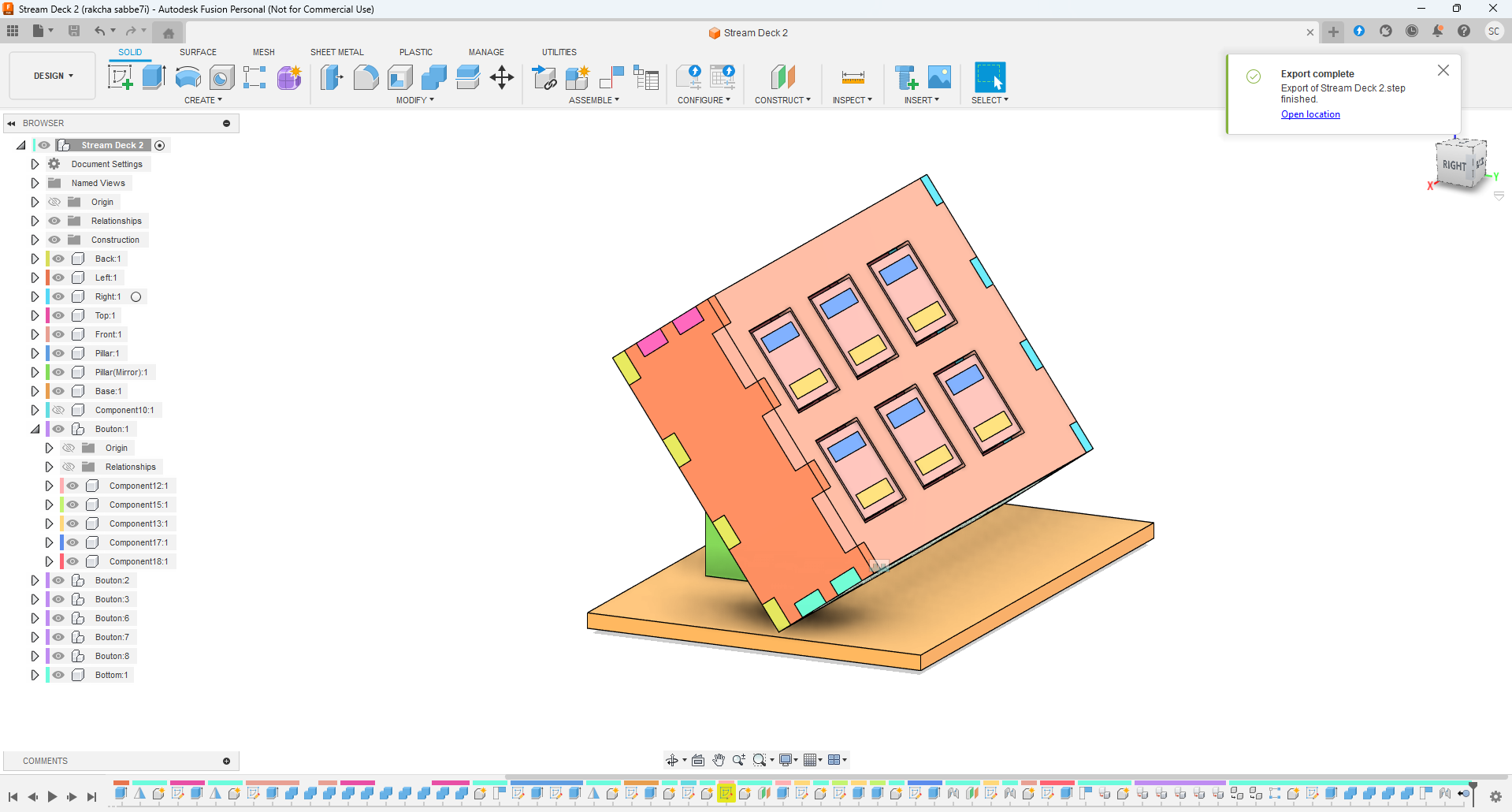
Task: Click the Insert Canvas image icon
Action: coord(939,77)
